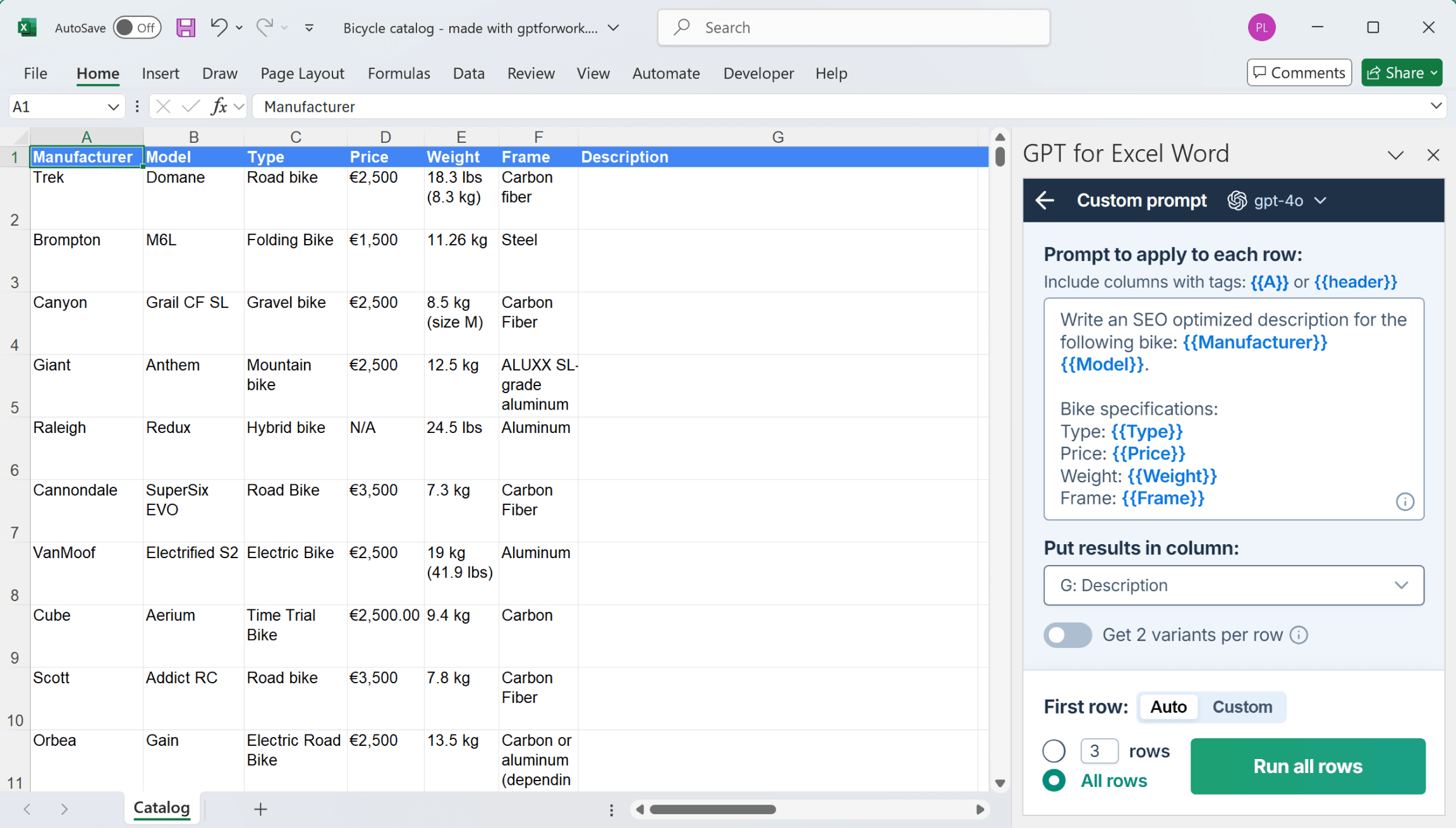The height and width of the screenshot is (828, 1456).
Task: Go back with the Custom prompt arrow
Action: tap(1045, 200)
